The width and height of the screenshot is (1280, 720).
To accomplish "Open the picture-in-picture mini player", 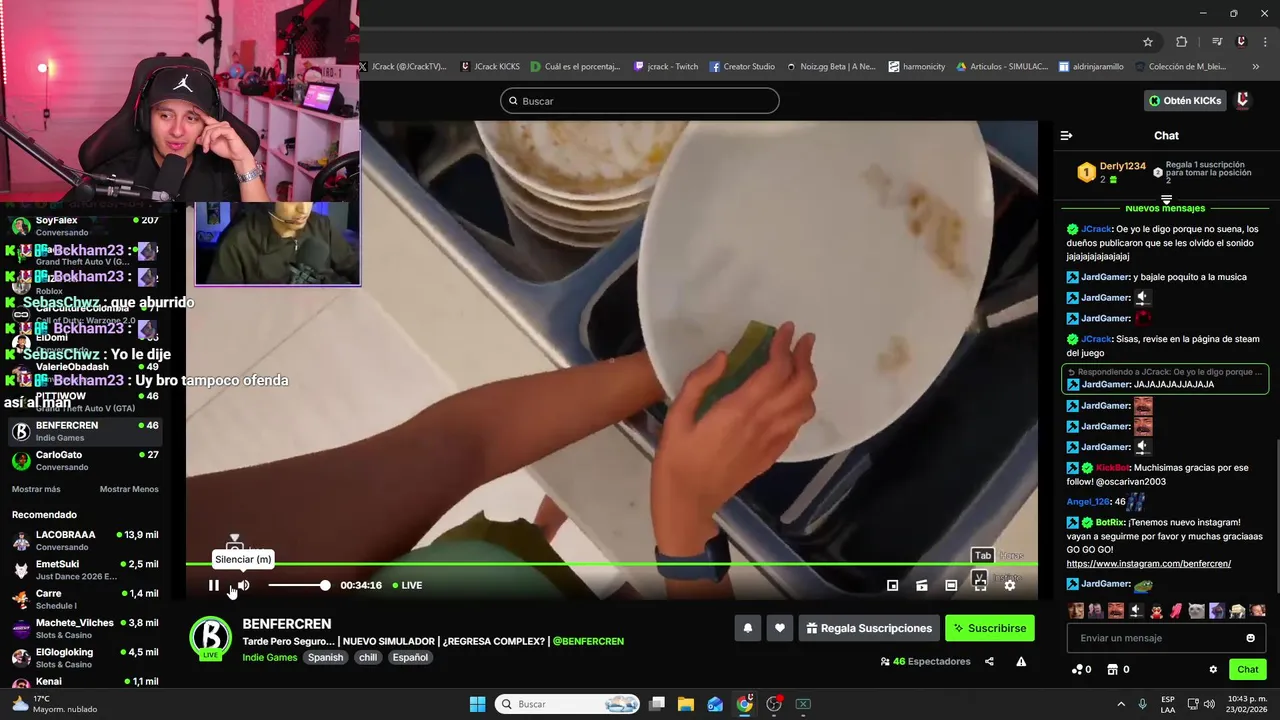I will coord(893,585).
